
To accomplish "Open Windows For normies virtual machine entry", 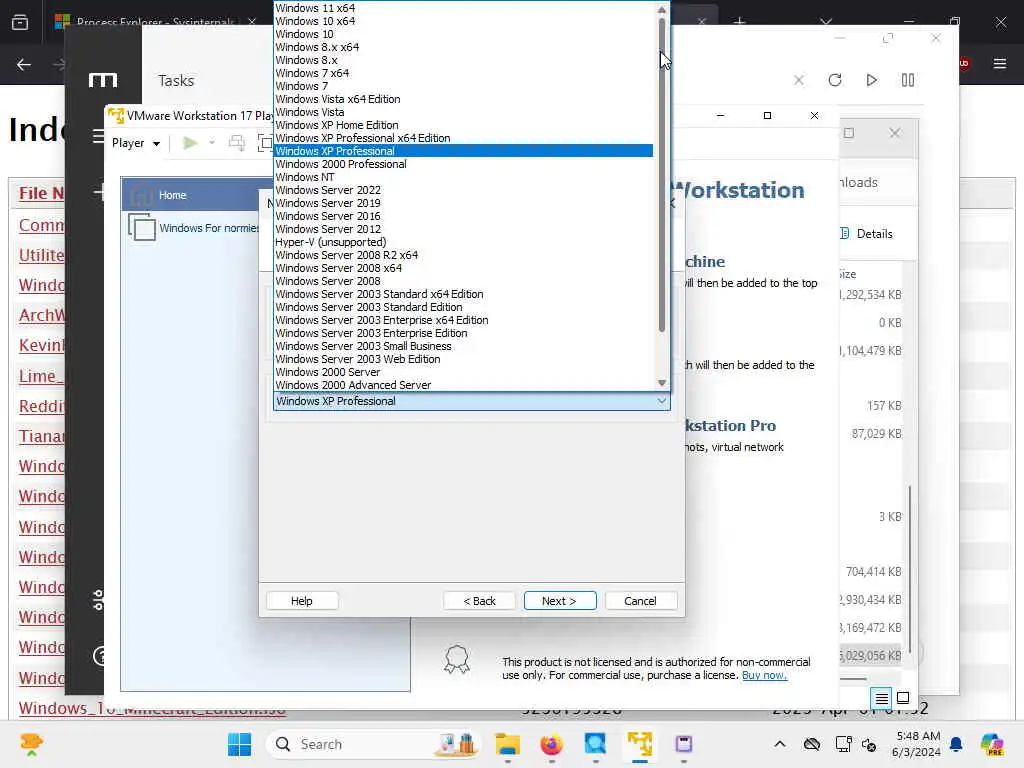I will [x=194, y=228].
